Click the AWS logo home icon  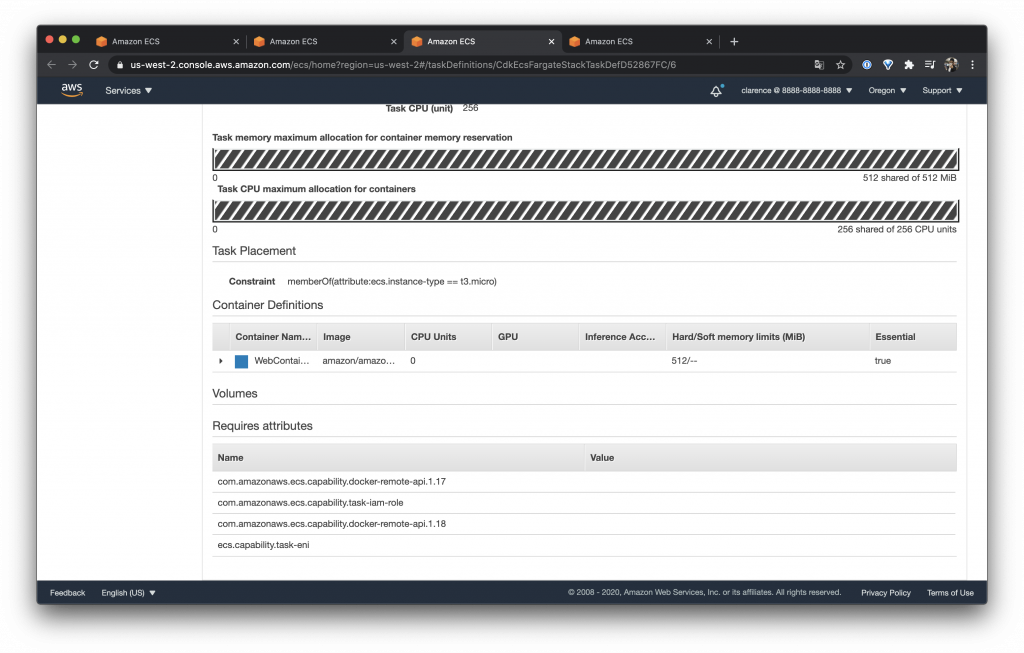72,90
